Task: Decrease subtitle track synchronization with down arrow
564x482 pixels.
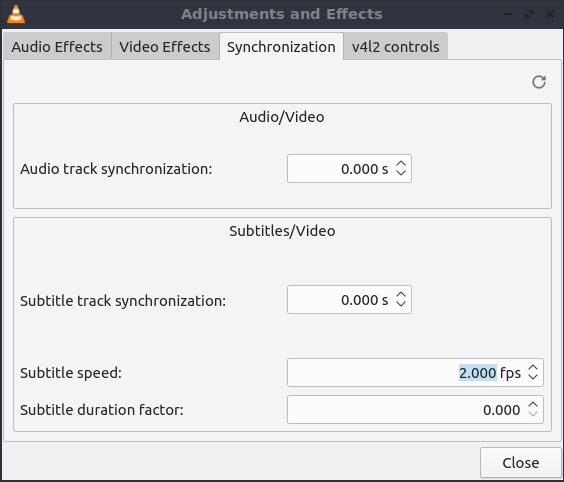Action: 401,304
